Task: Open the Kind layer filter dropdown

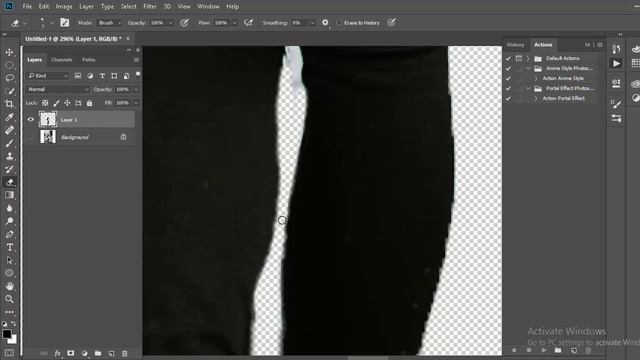Action: tap(48, 76)
